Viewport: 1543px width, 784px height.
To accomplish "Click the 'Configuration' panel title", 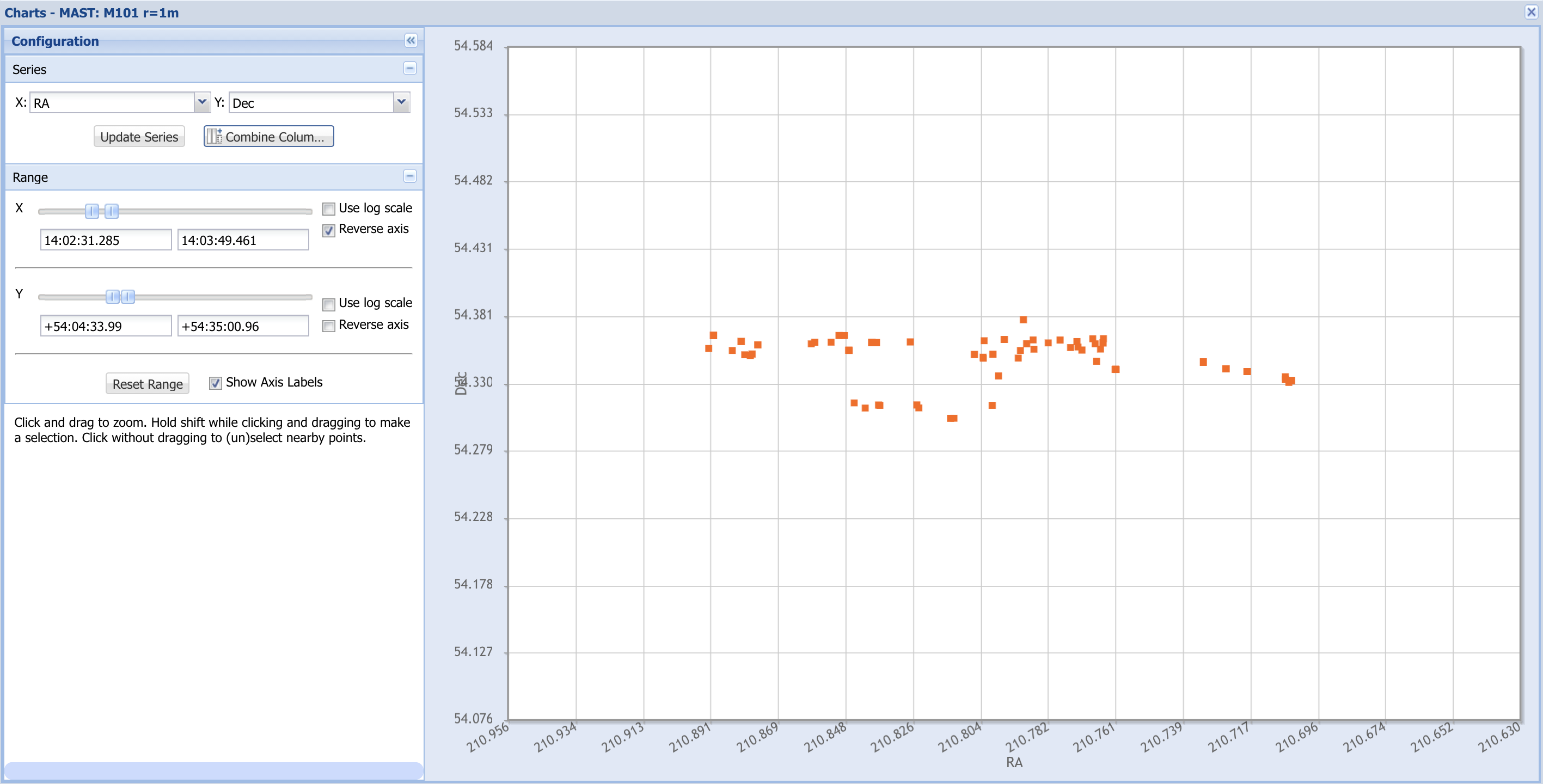I will click(55, 41).
